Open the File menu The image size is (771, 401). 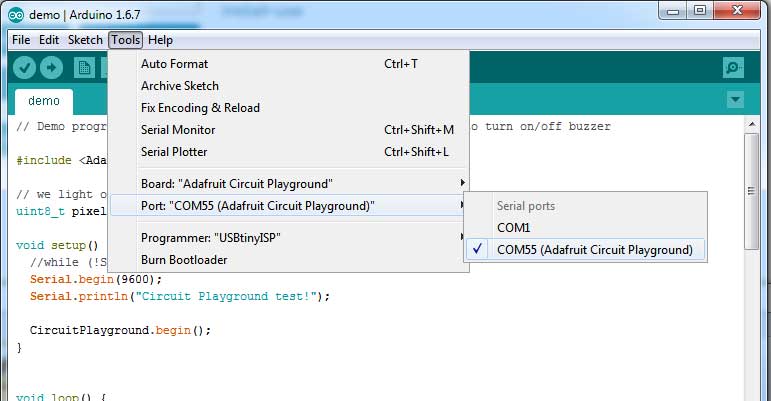point(21,40)
